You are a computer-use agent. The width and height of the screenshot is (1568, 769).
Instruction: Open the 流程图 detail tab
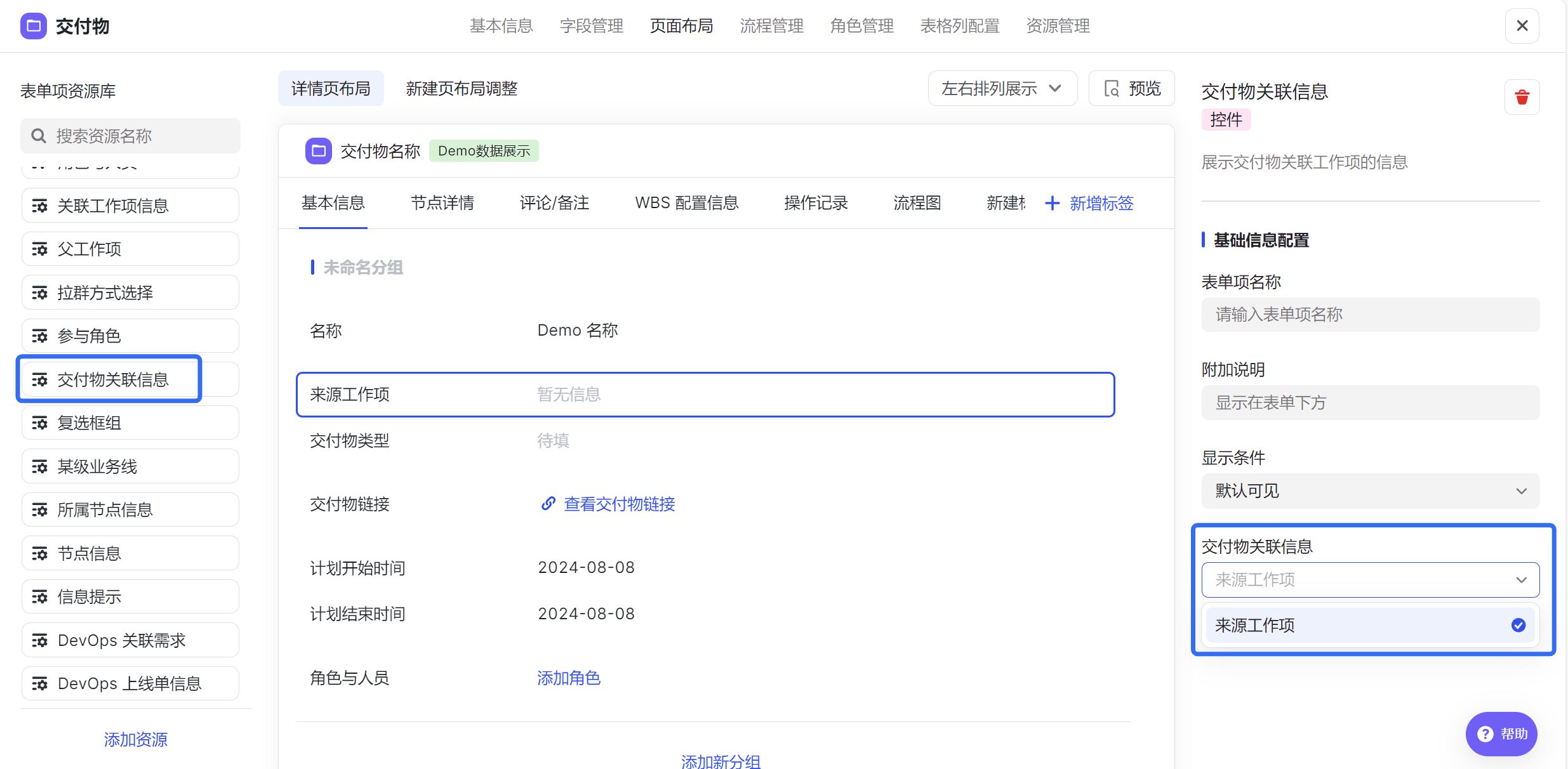pos(917,203)
